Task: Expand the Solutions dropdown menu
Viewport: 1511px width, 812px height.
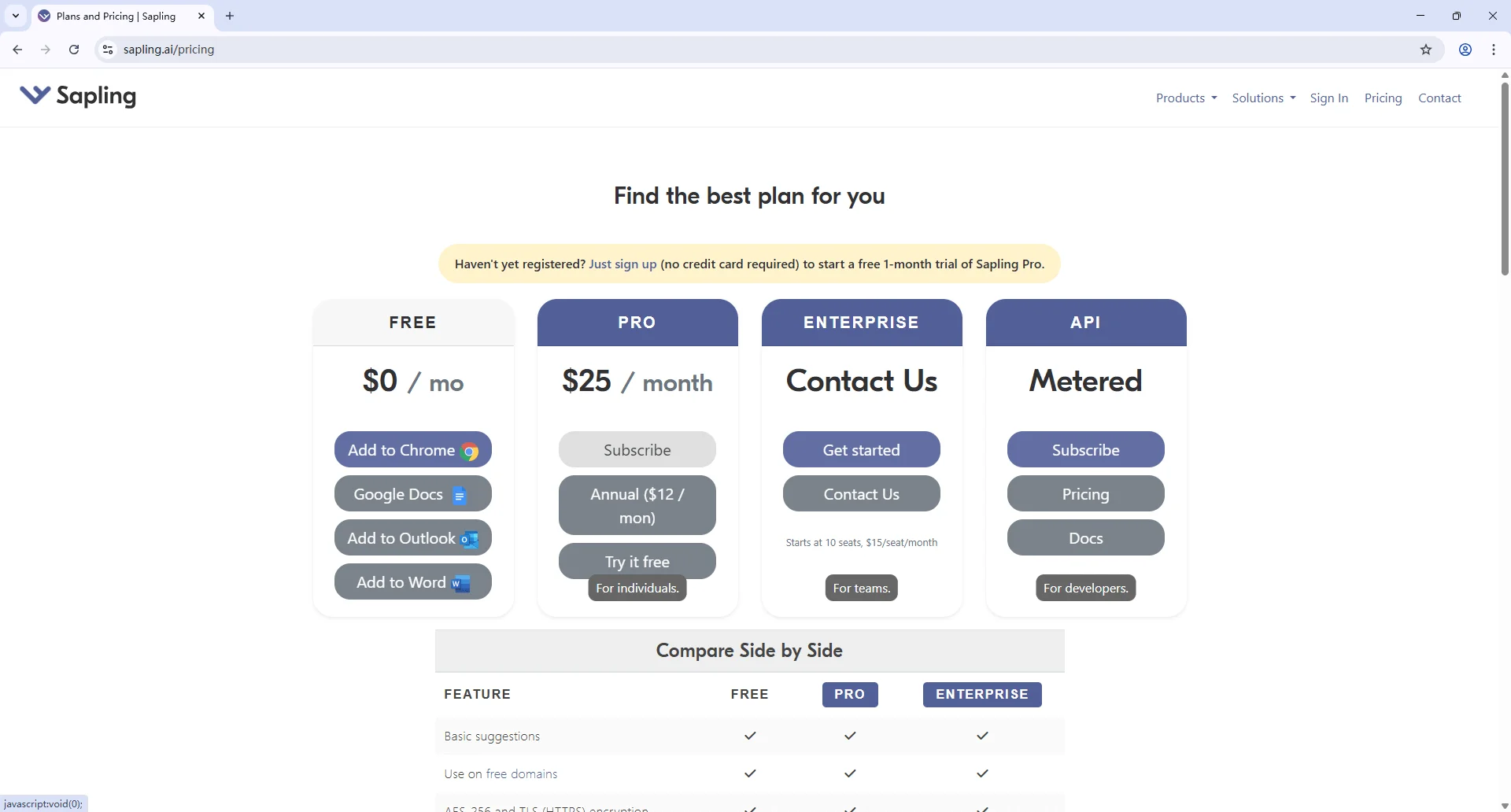Action: 1263,98
